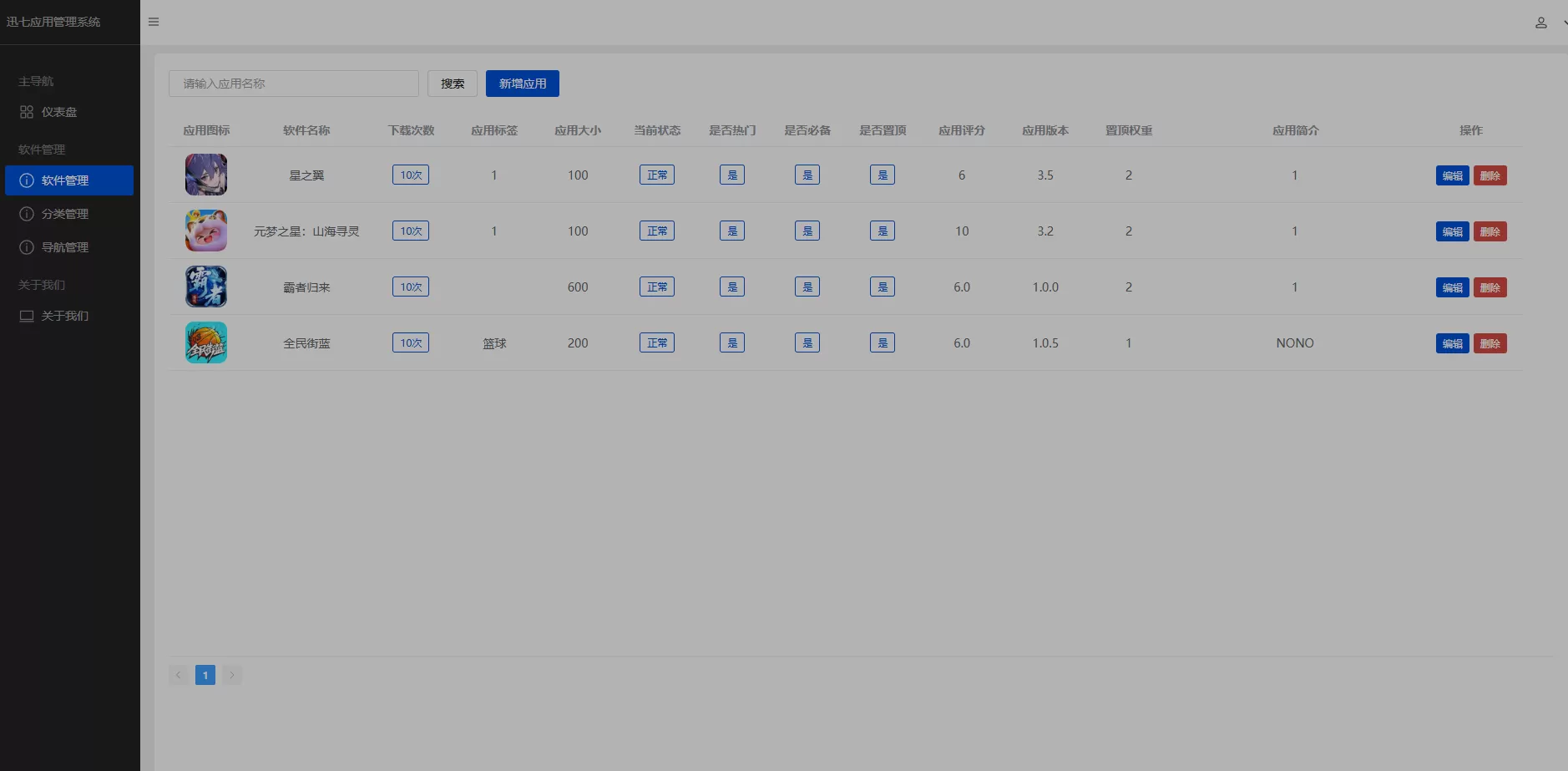
Task: Edit the 星之翼 row
Action: point(1452,175)
